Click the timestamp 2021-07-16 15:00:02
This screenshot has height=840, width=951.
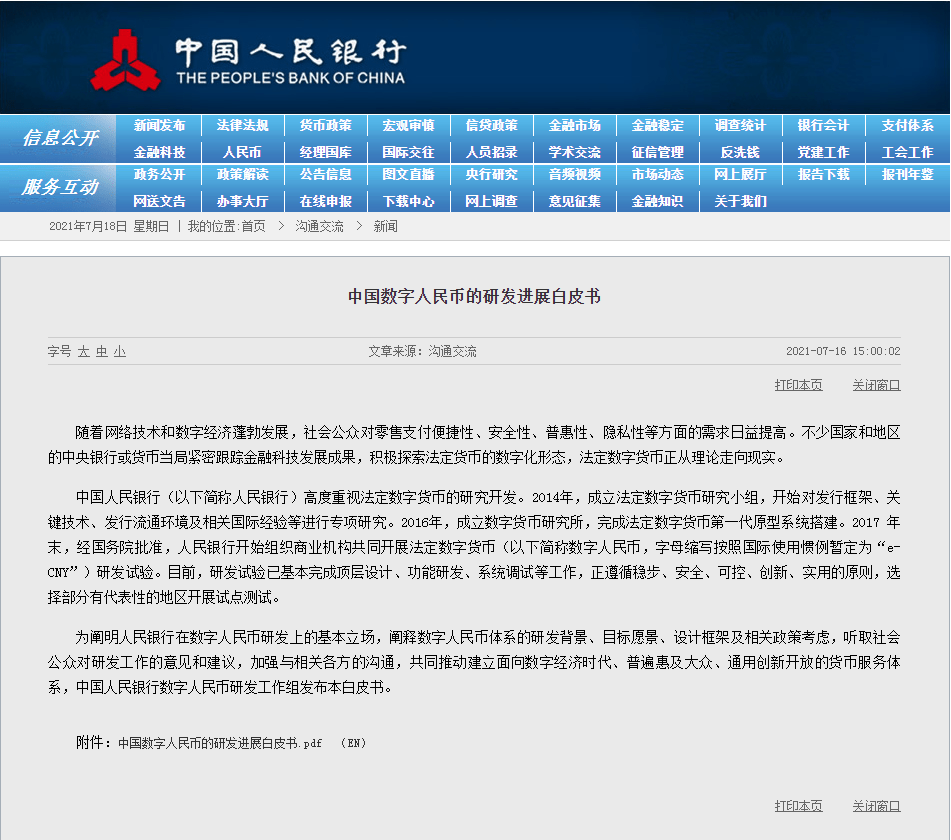[843, 352]
